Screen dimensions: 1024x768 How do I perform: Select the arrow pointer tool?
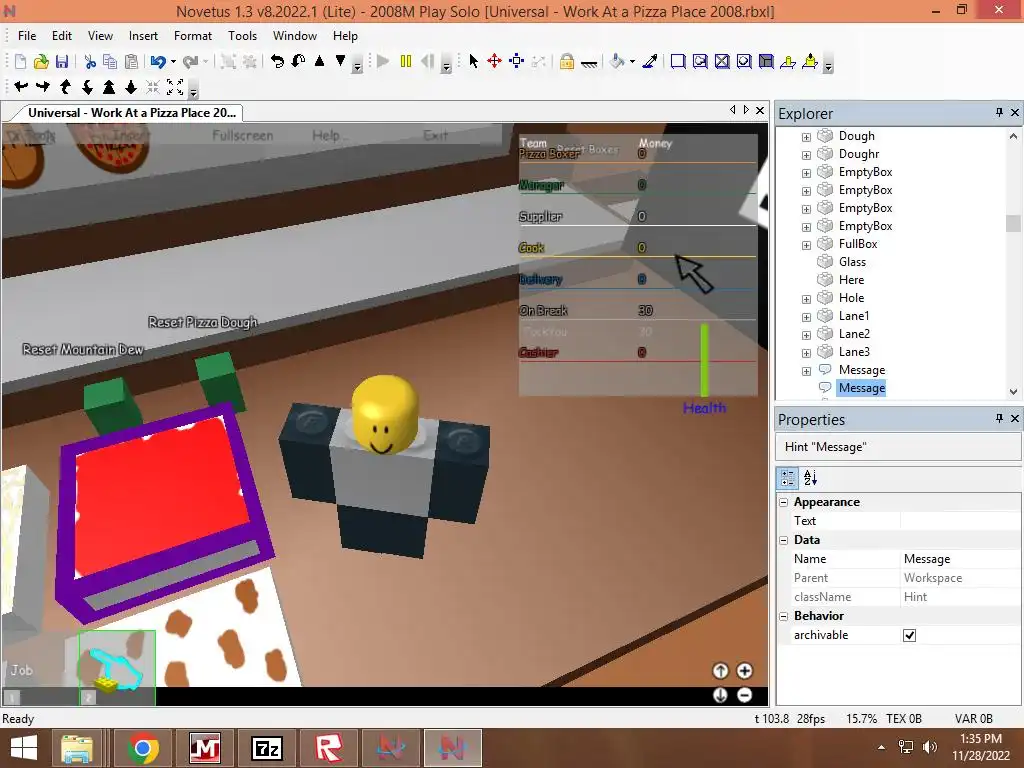point(473,61)
